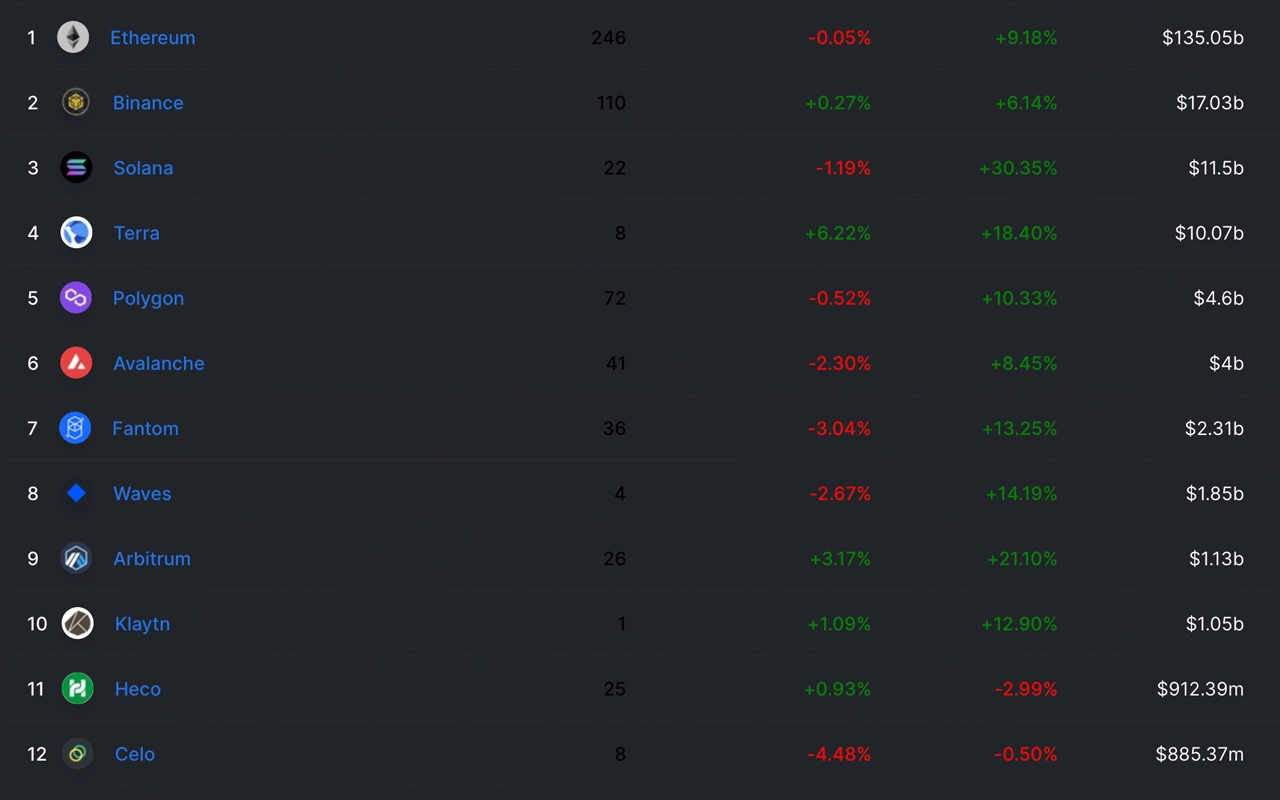
Task: Go to the Arbitrum link
Action: pyautogui.click(x=151, y=558)
